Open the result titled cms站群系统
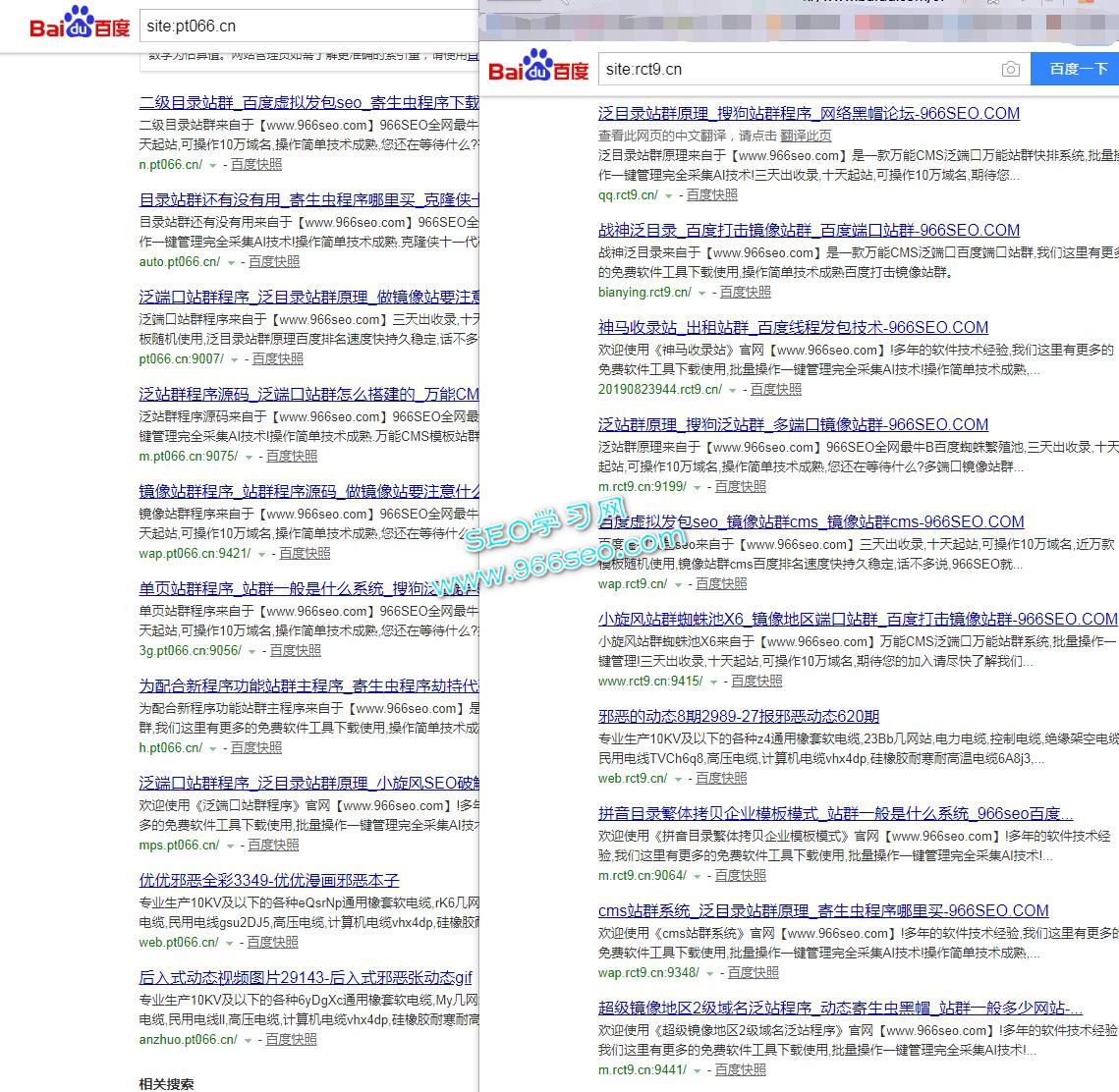The width and height of the screenshot is (1119, 1092). point(823,911)
